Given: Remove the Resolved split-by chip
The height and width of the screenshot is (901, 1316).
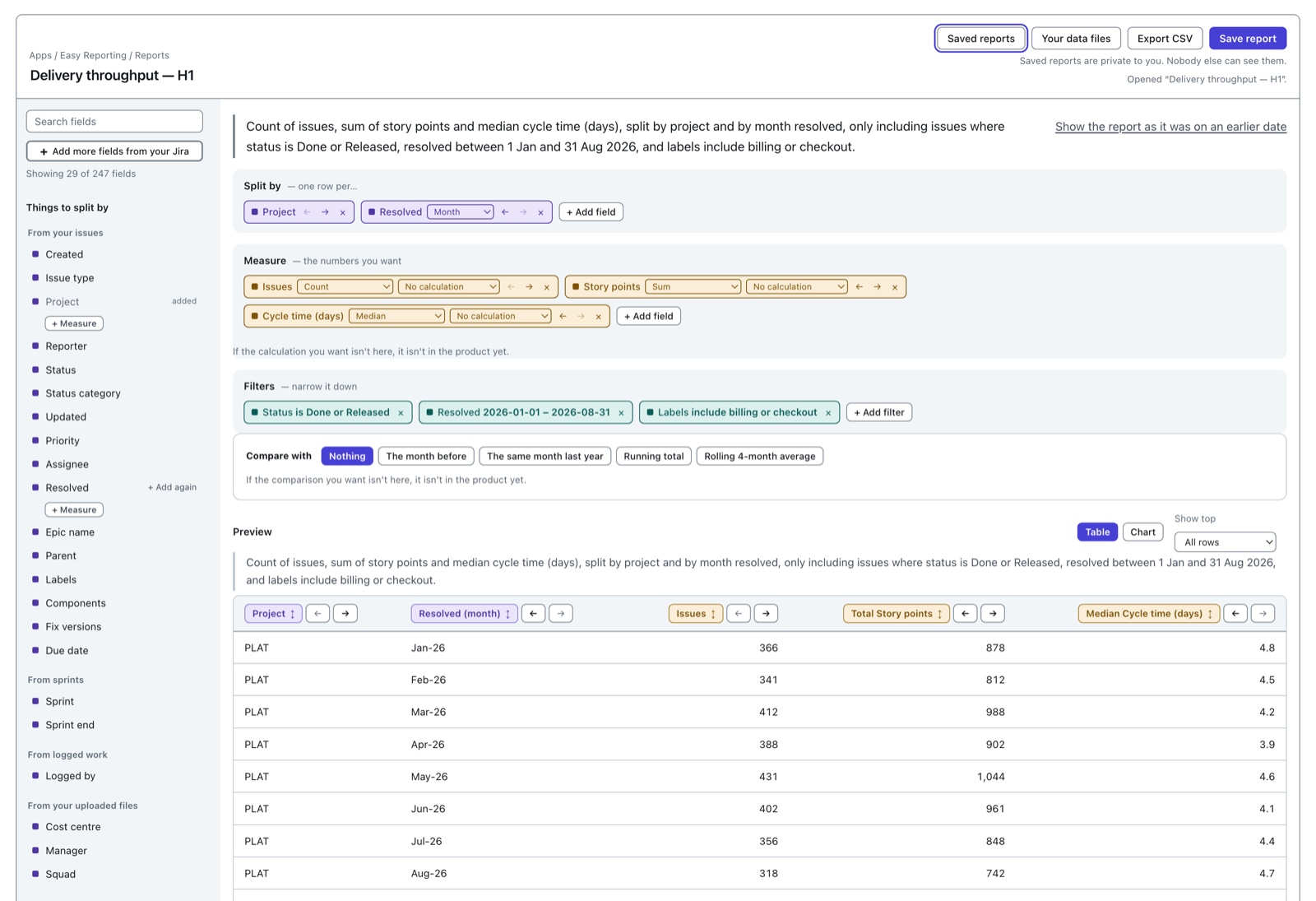Looking at the screenshot, I should (x=540, y=212).
